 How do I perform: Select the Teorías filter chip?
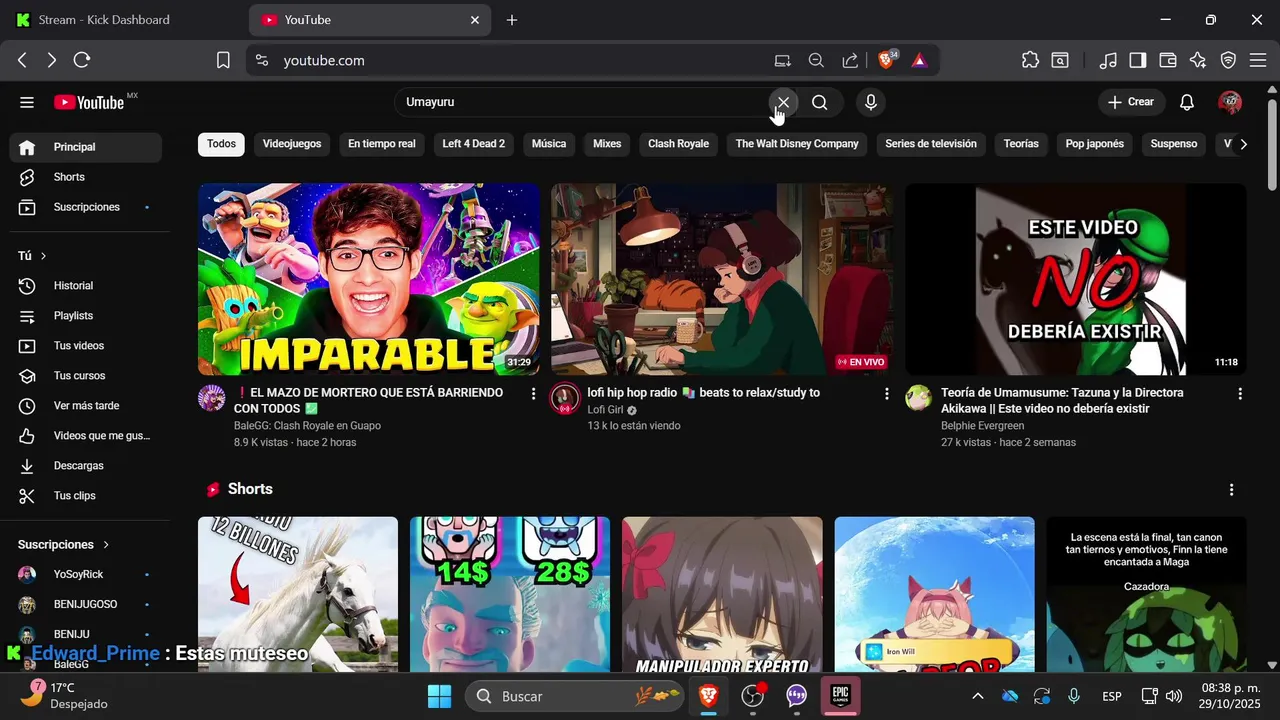(1021, 144)
